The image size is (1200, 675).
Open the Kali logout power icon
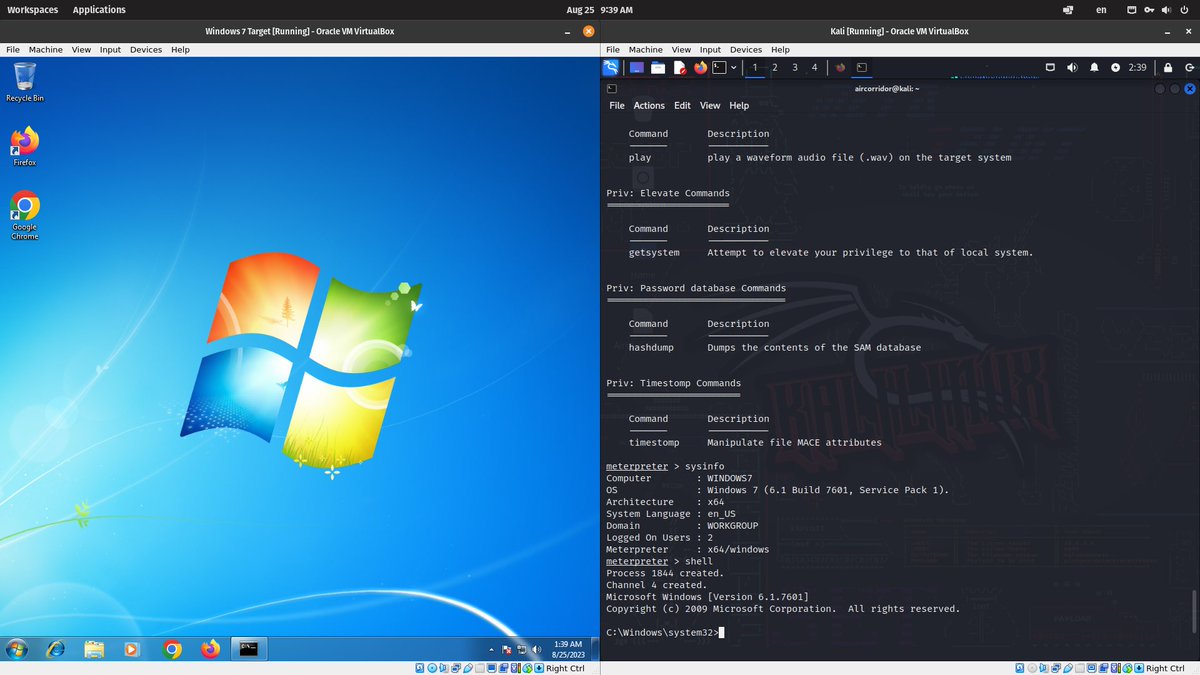[1188, 67]
